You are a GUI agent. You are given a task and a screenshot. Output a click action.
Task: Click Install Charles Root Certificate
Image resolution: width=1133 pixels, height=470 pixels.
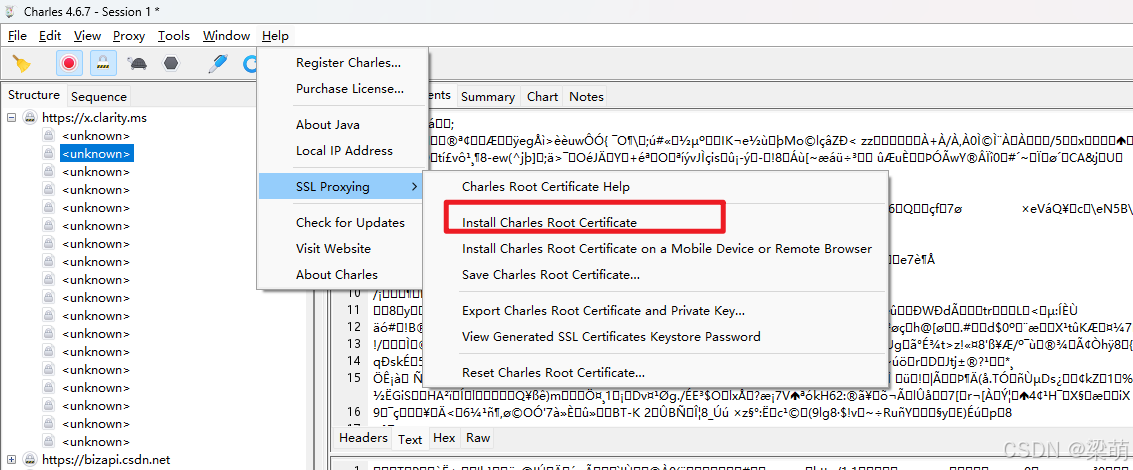pyautogui.click(x=550, y=223)
